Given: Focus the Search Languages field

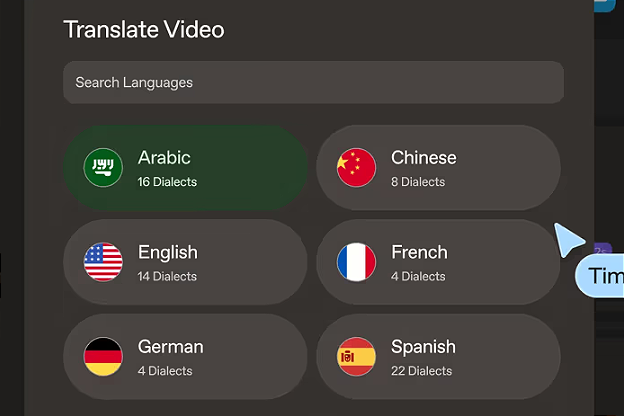Looking at the screenshot, I should click(x=313, y=82).
